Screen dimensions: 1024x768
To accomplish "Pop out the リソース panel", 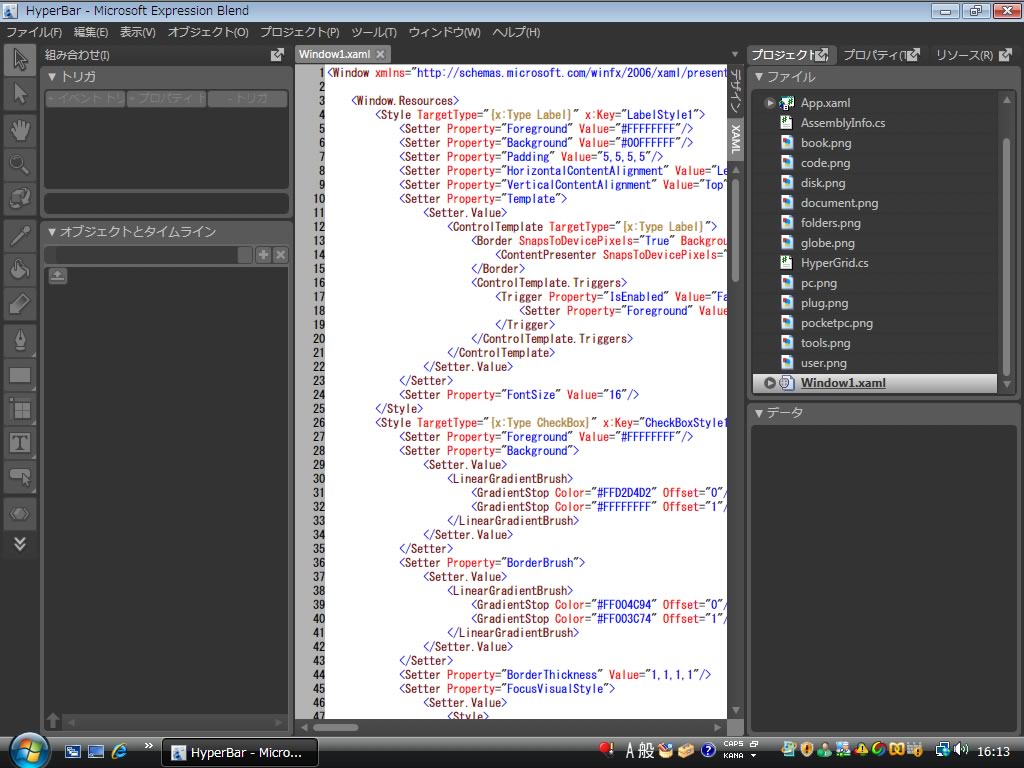I will [1005, 55].
